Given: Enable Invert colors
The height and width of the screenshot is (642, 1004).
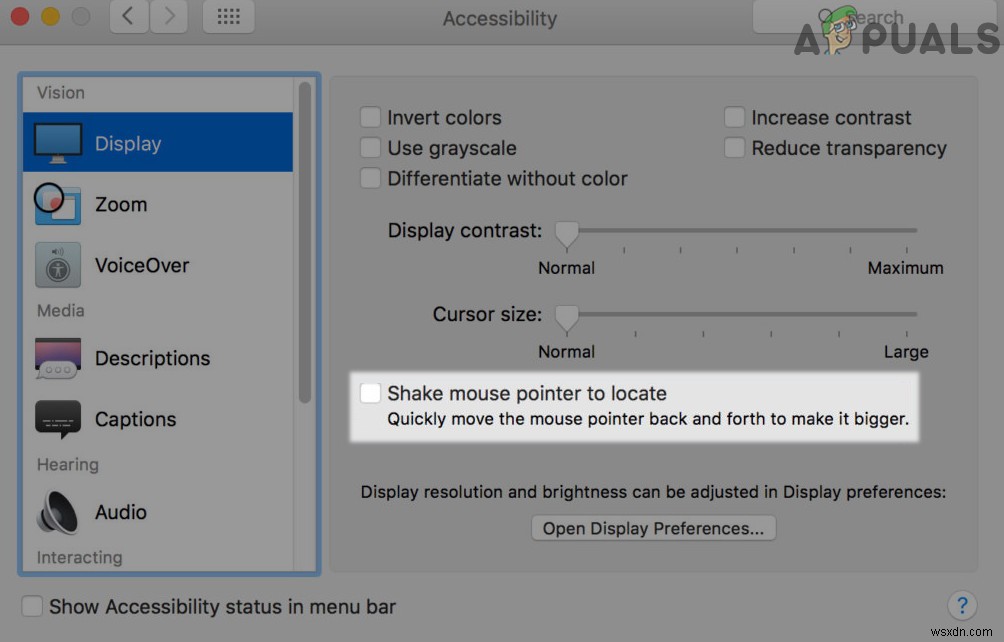Looking at the screenshot, I should (x=370, y=117).
